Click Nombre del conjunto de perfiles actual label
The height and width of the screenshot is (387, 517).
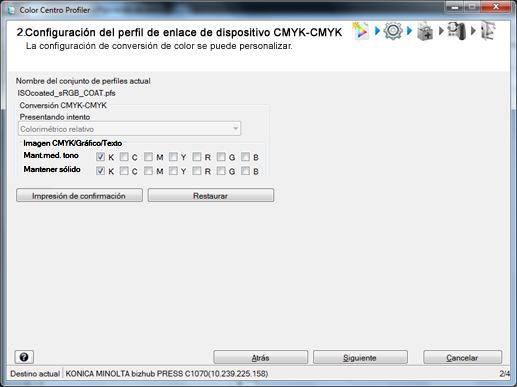coord(83,81)
